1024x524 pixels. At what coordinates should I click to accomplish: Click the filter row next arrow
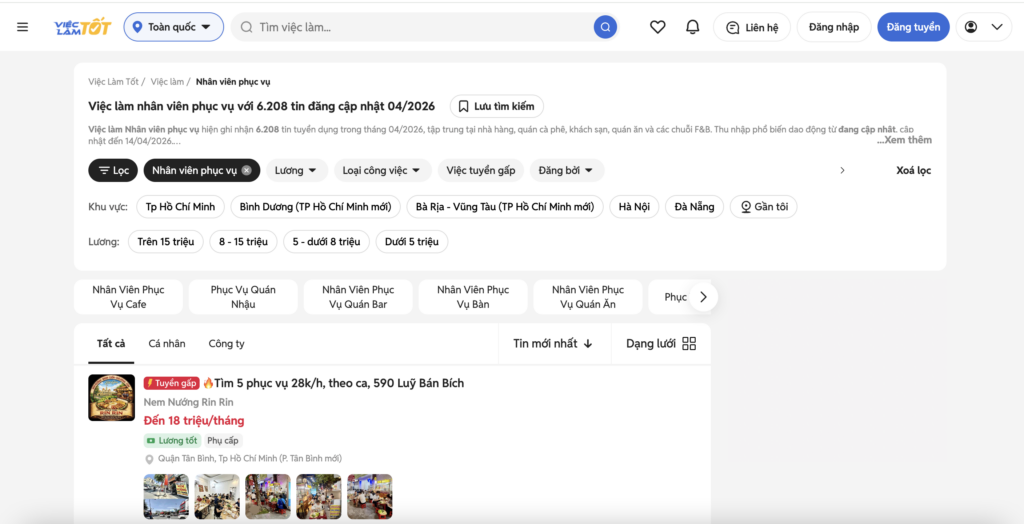click(842, 171)
